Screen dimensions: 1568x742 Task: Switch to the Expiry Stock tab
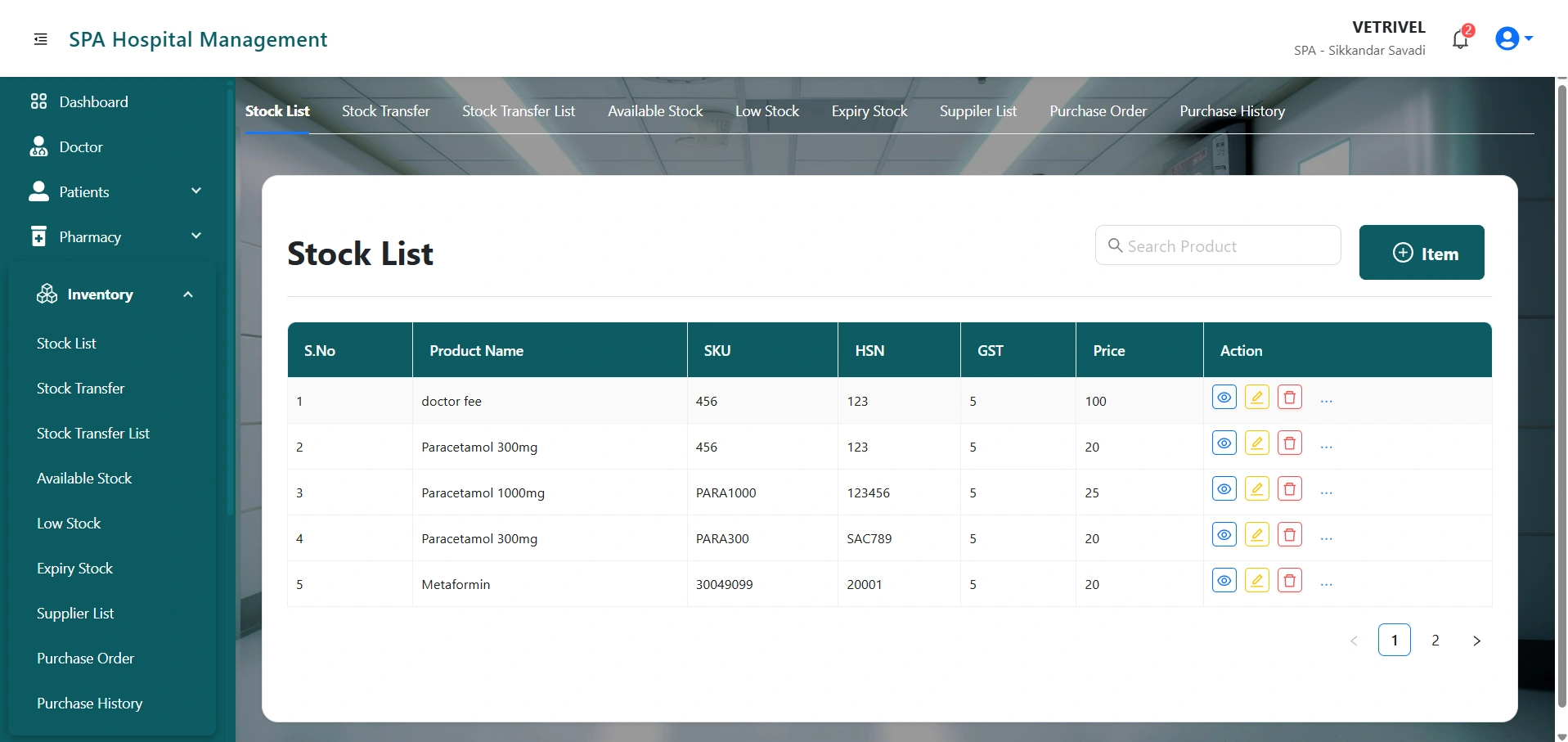click(x=869, y=111)
